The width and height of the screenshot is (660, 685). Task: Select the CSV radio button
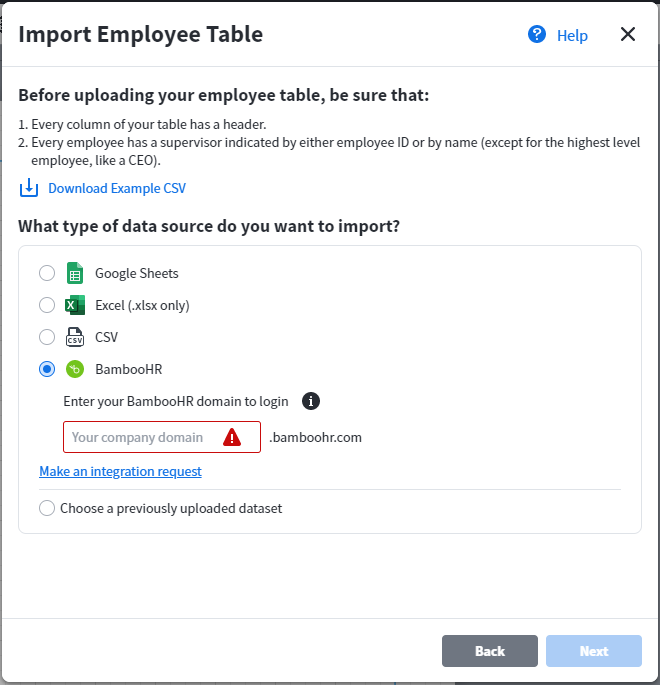pos(47,337)
